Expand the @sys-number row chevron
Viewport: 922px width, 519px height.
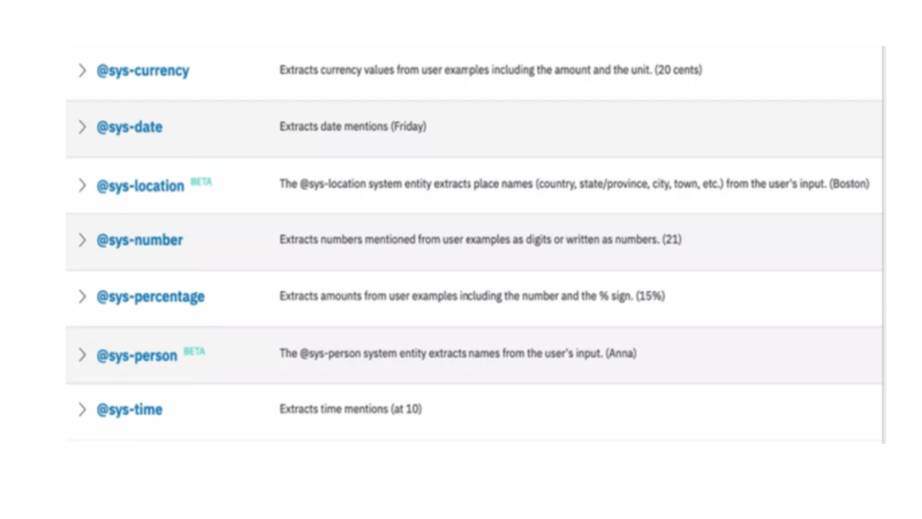82,240
